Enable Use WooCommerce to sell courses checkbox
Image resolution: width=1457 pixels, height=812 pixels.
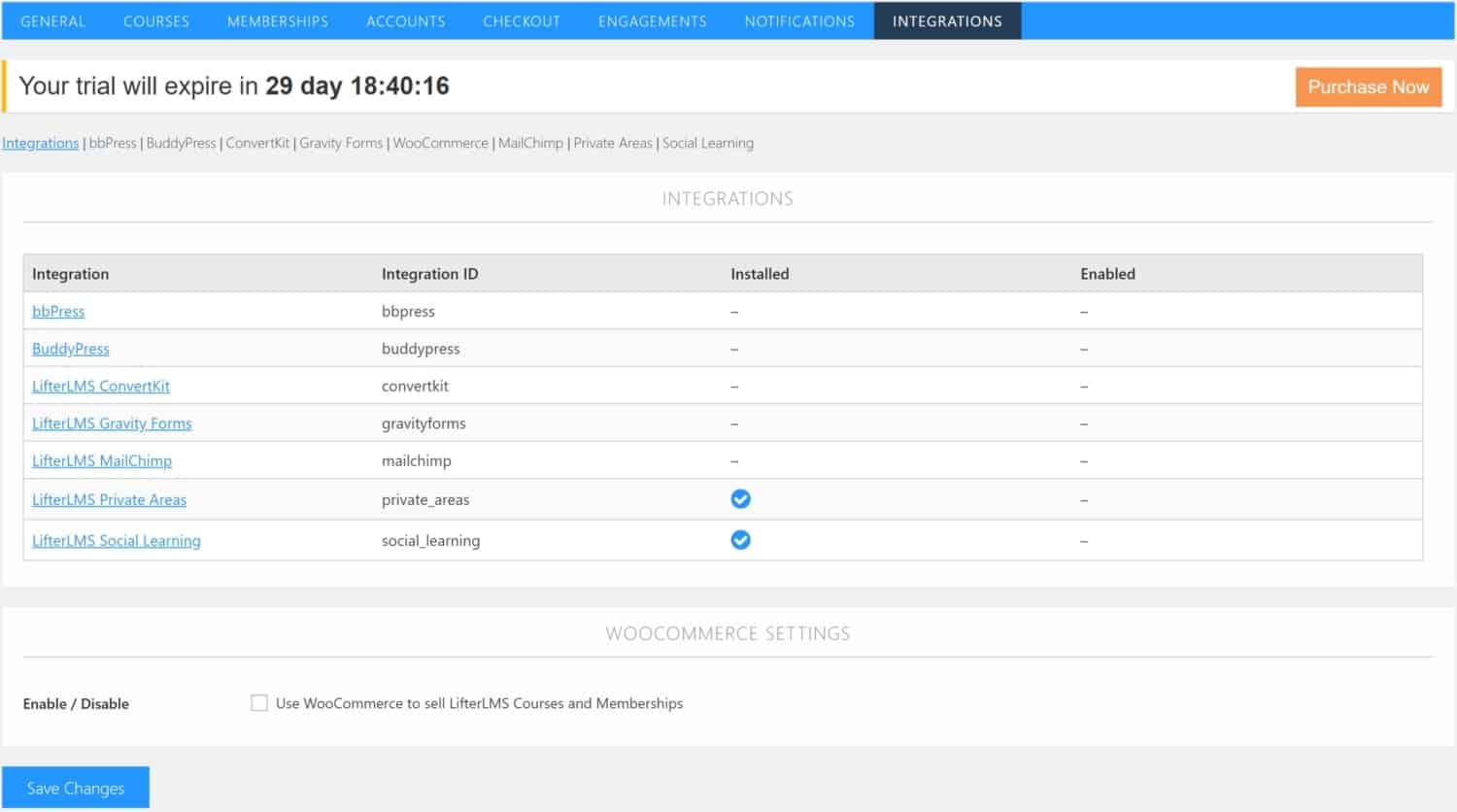(x=259, y=702)
